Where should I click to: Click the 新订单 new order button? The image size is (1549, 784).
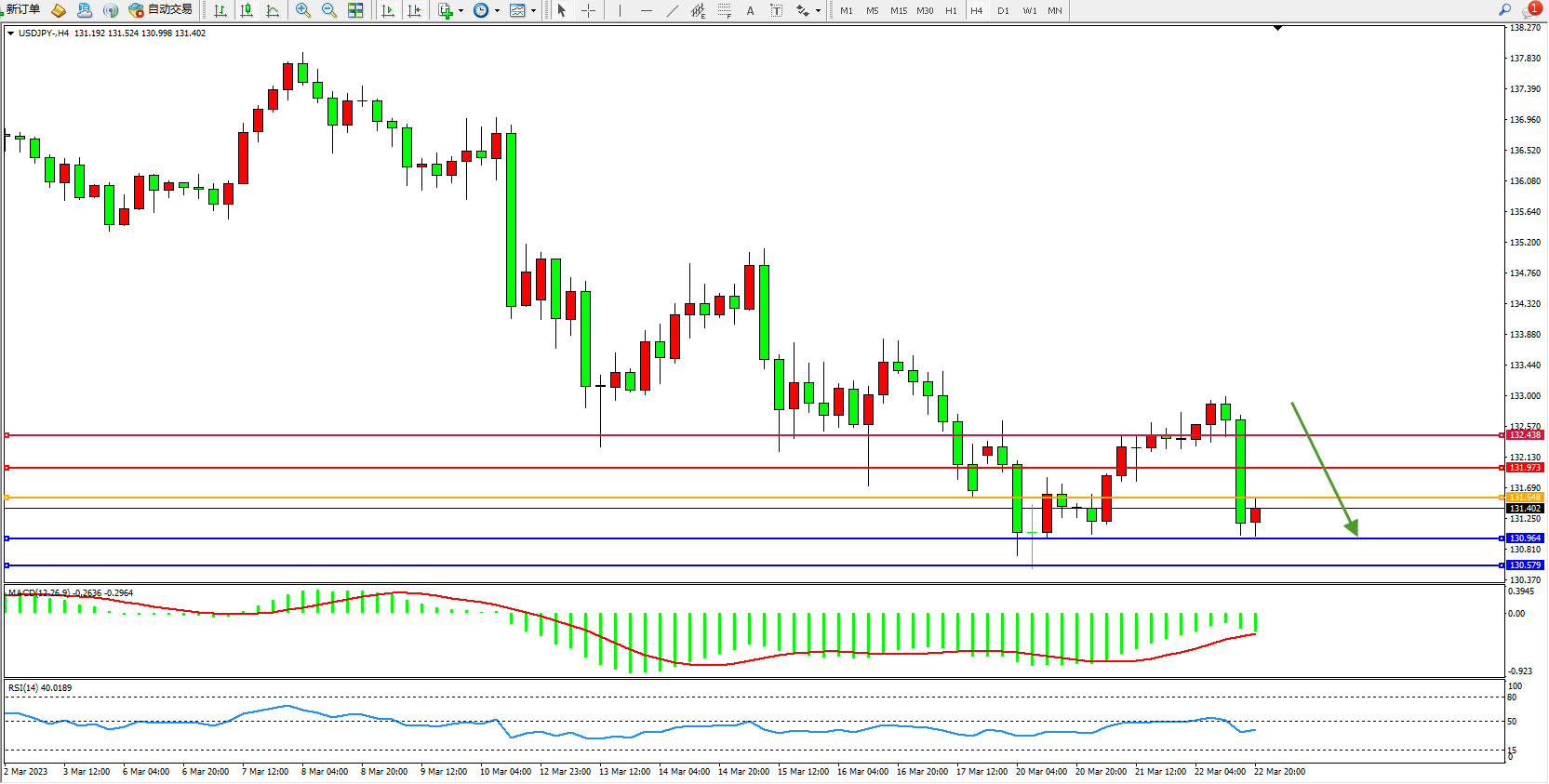(22, 9)
